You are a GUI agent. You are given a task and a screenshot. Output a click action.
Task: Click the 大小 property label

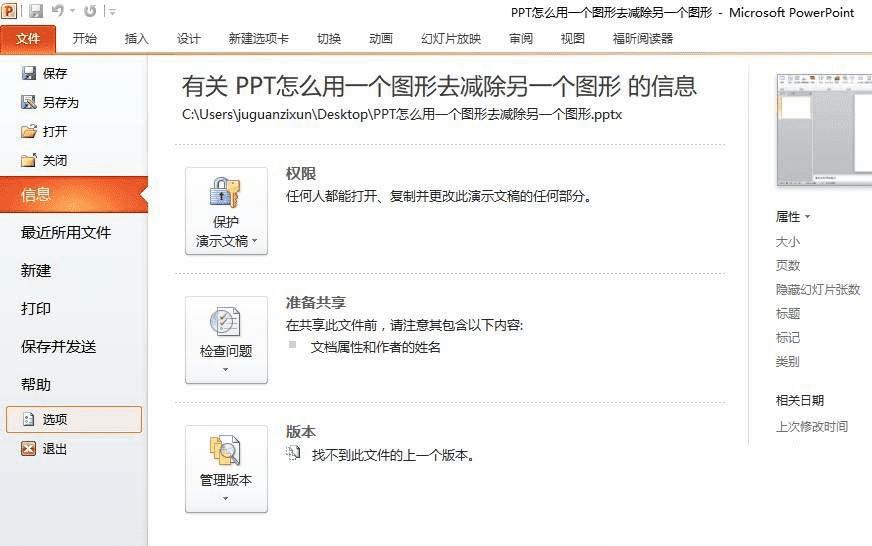click(788, 242)
